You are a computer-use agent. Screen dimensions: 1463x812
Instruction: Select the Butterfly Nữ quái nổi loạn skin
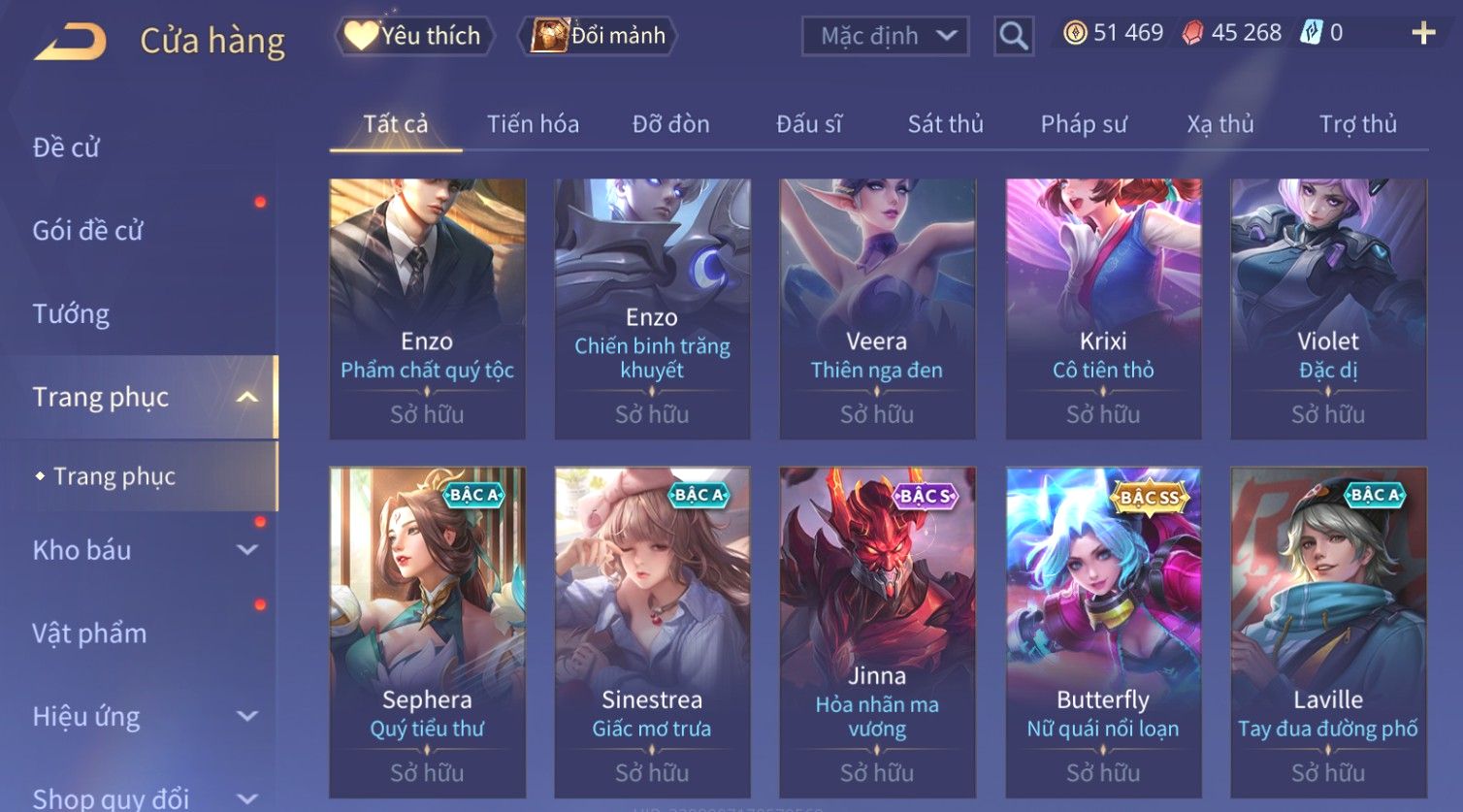1103,632
